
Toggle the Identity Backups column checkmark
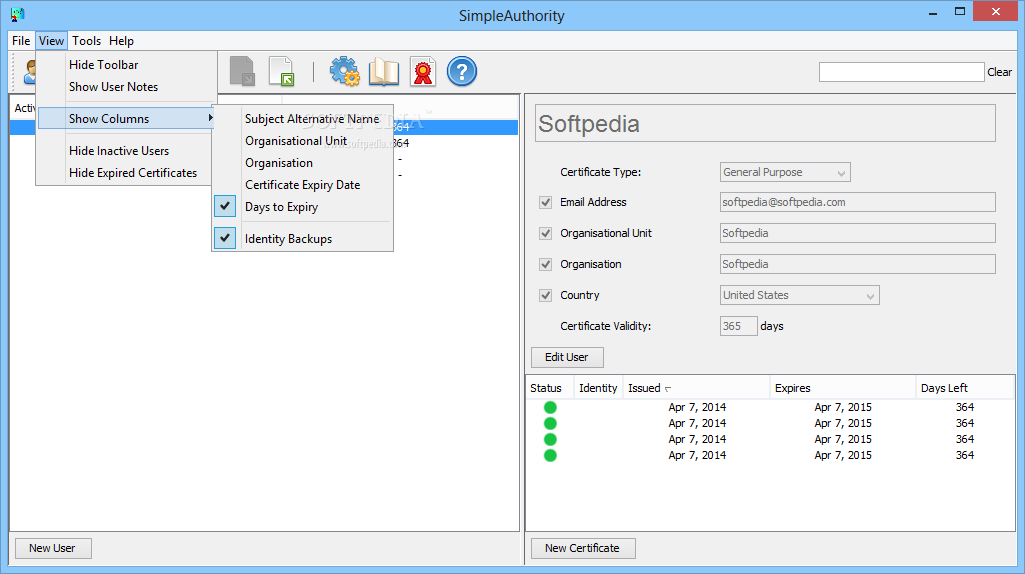point(225,238)
